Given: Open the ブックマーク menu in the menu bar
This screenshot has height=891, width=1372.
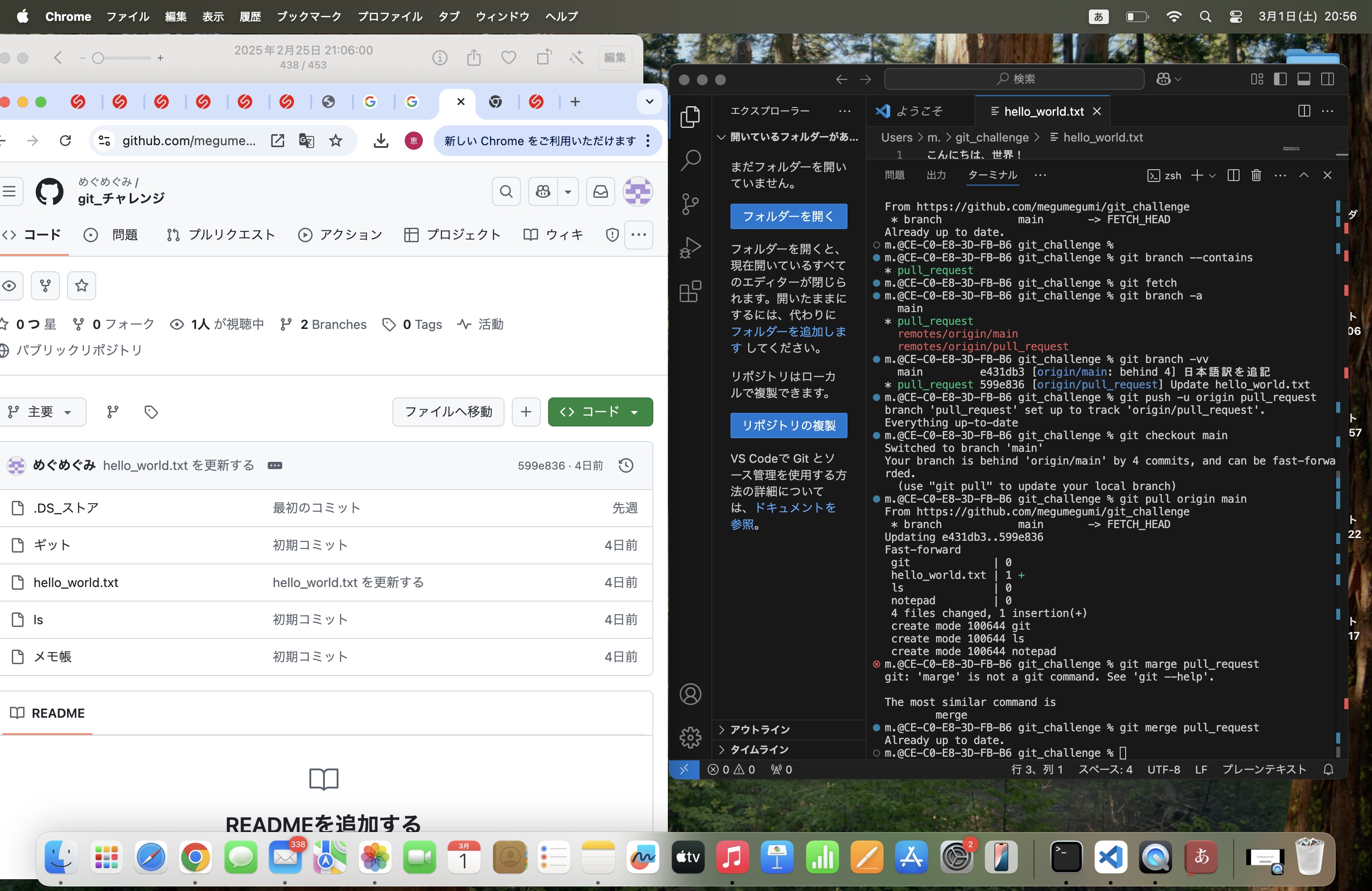Looking at the screenshot, I should tap(309, 17).
